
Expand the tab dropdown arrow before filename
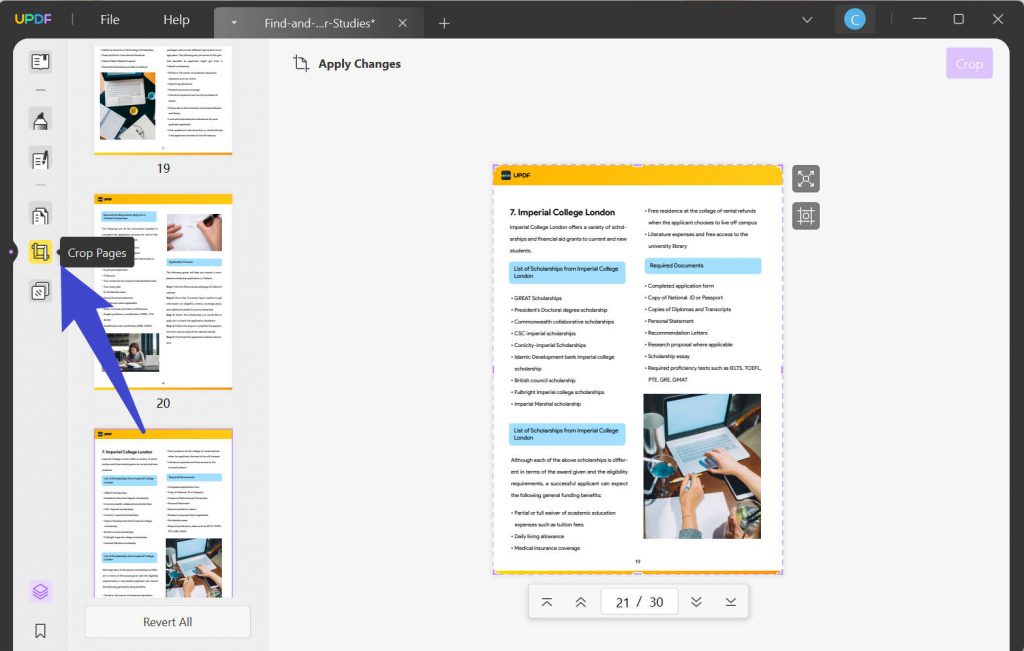234,23
